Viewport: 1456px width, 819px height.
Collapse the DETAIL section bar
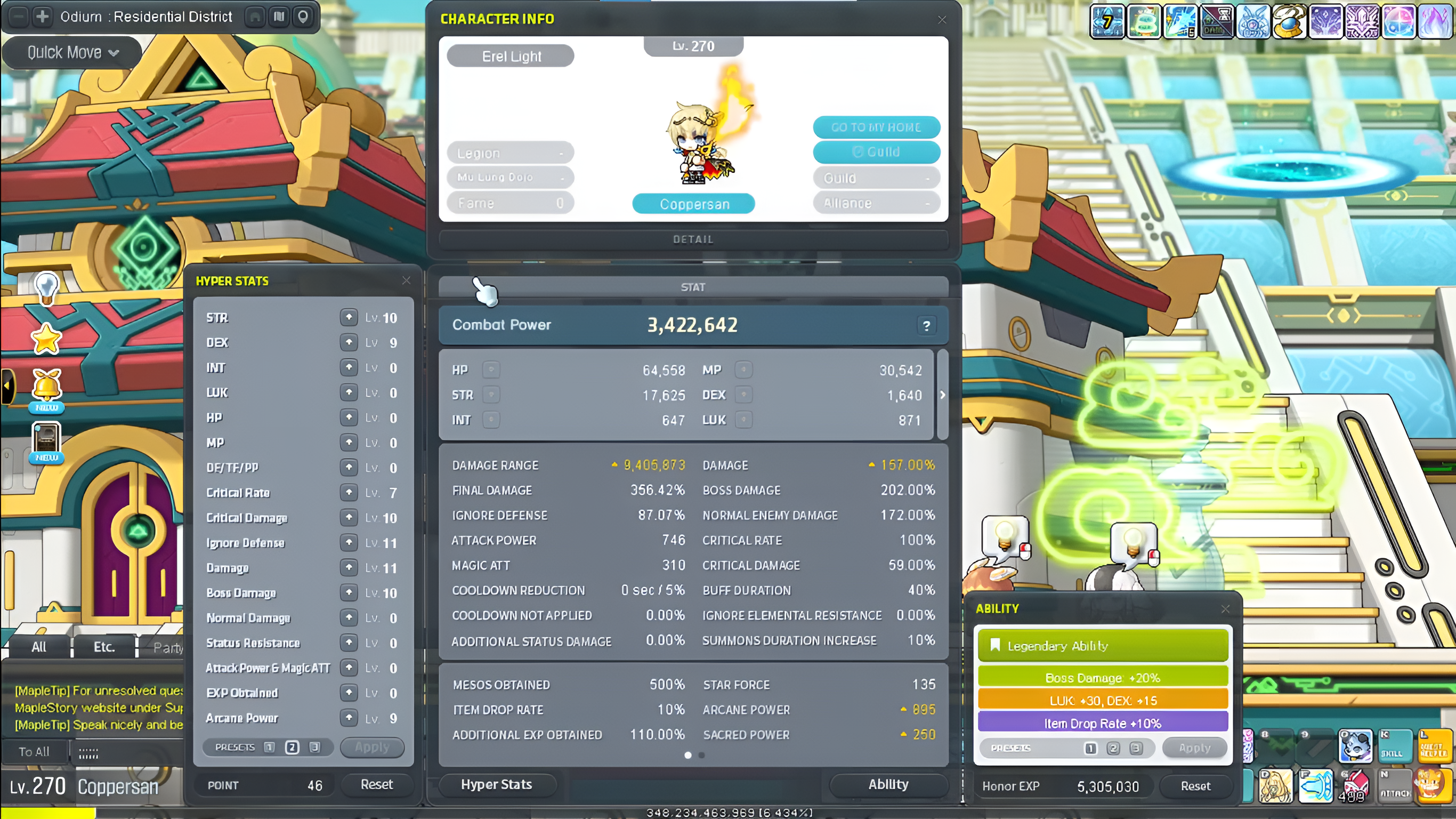693,239
